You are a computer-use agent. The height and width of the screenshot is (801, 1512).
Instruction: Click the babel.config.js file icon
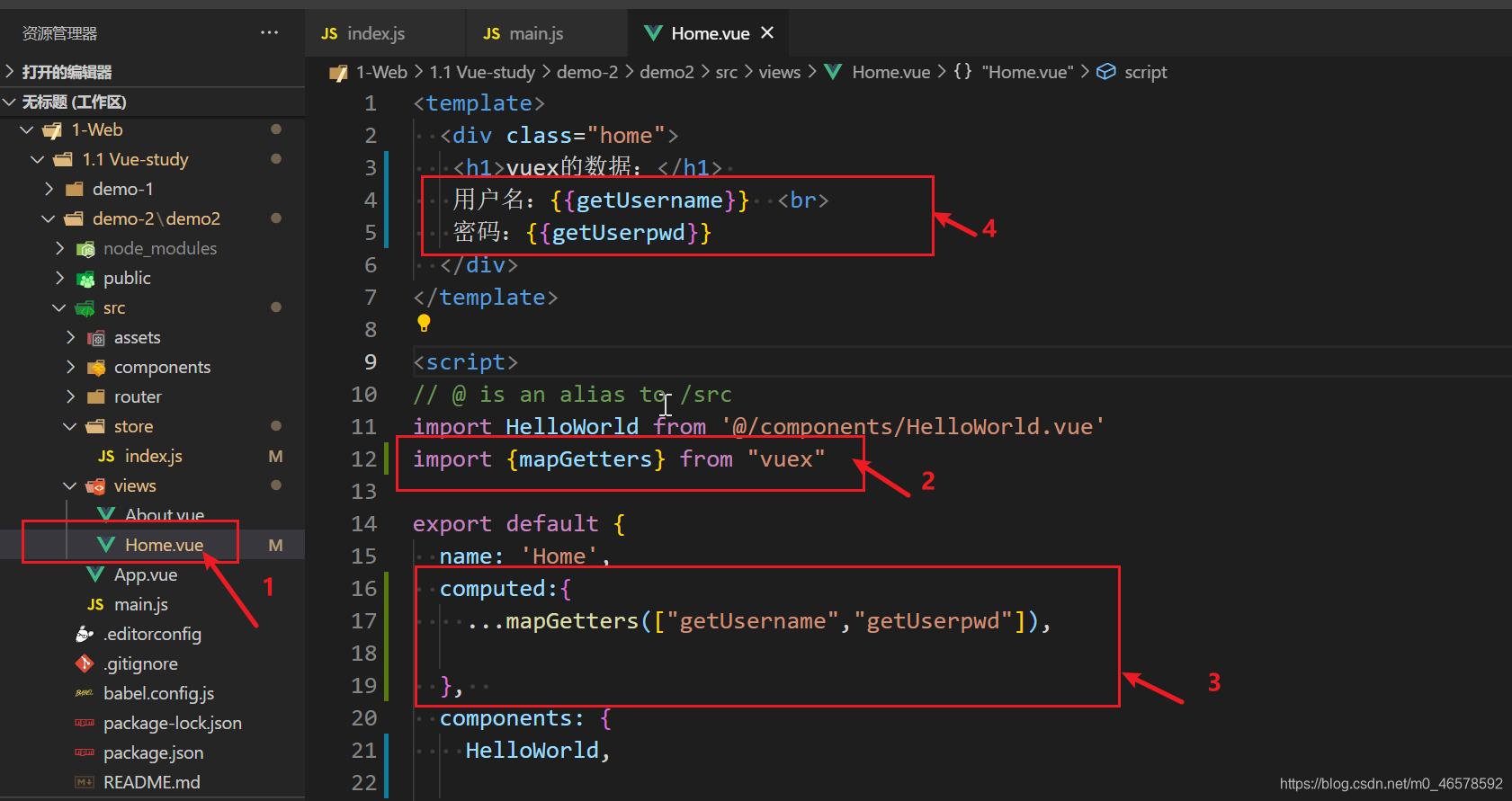[85, 694]
